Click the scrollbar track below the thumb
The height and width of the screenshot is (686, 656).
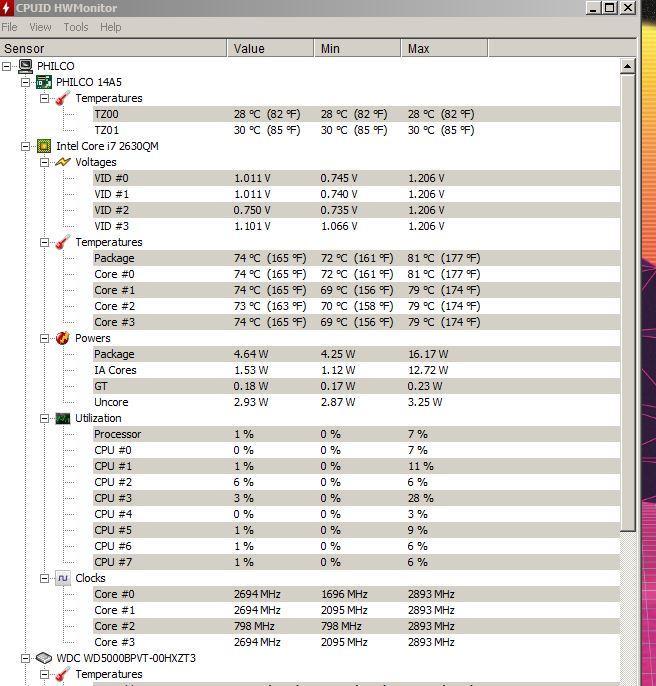click(628, 608)
